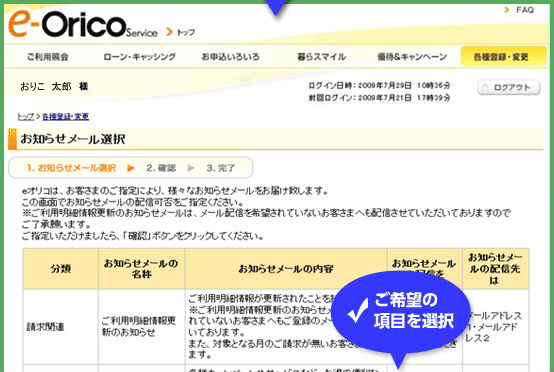This screenshot has width=554, height=372.
Task: Select the 各種登録・変更 tab
Action: pyautogui.click(x=503, y=56)
